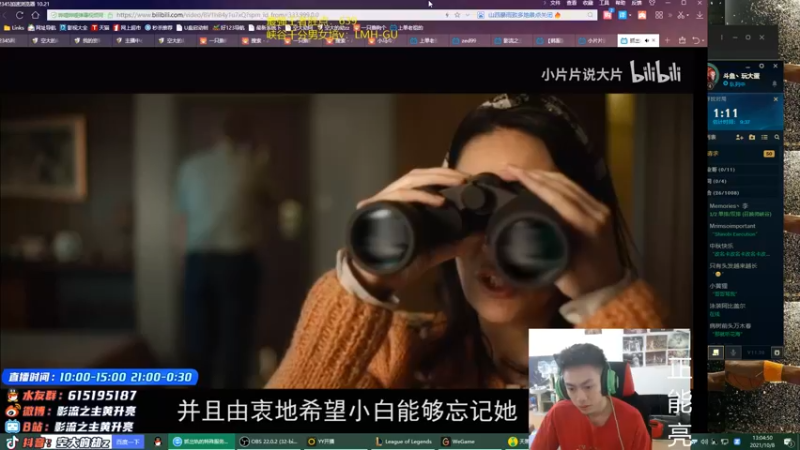
Task: Open the 好123导航 bookmark
Action: [x=229, y=28]
